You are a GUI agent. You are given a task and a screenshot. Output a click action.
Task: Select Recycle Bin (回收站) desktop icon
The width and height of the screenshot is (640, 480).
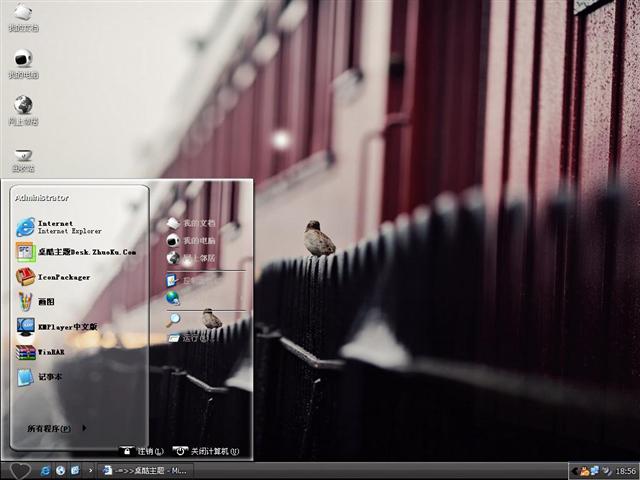tap(23, 161)
